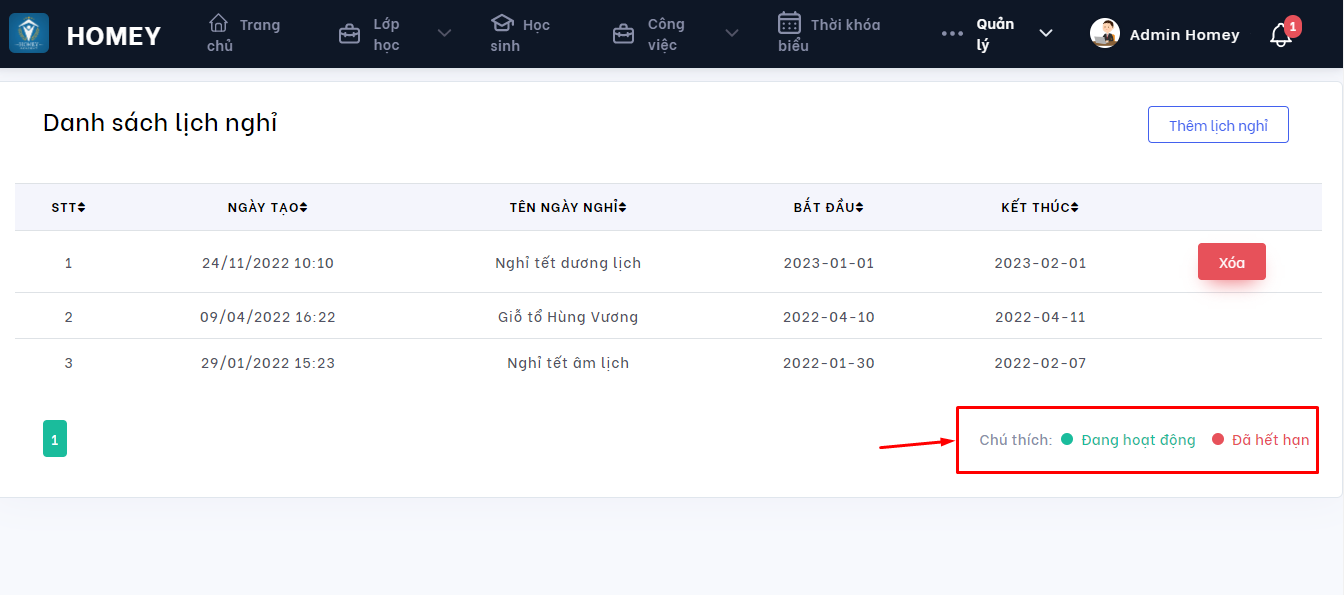Viewport: 1344px width, 595px height.
Task: Delete the Nghỉ tết dương lịch entry with Xóa
Action: [x=1231, y=262]
